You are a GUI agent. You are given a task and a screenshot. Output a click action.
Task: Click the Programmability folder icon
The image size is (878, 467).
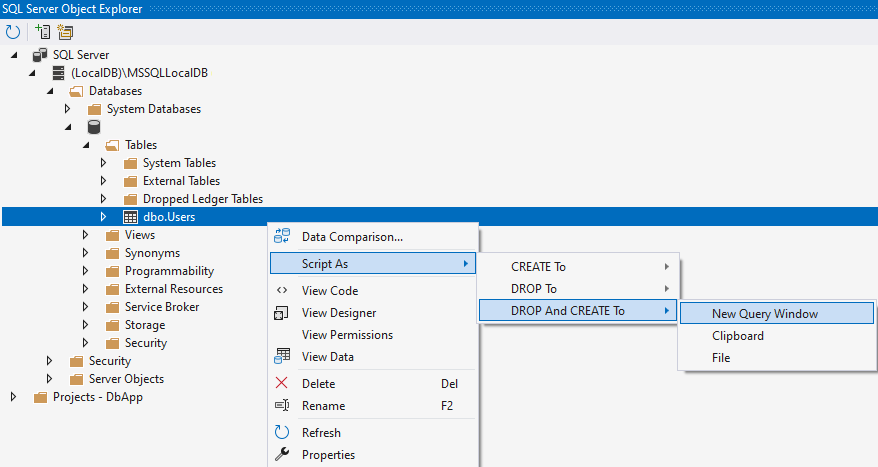click(x=112, y=272)
